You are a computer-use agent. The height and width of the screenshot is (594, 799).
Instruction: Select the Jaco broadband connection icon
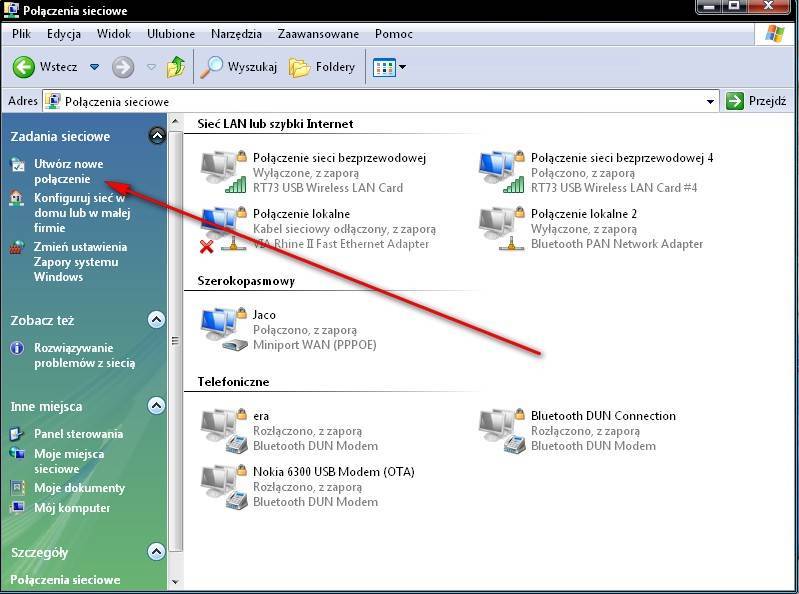(x=223, y=329)
